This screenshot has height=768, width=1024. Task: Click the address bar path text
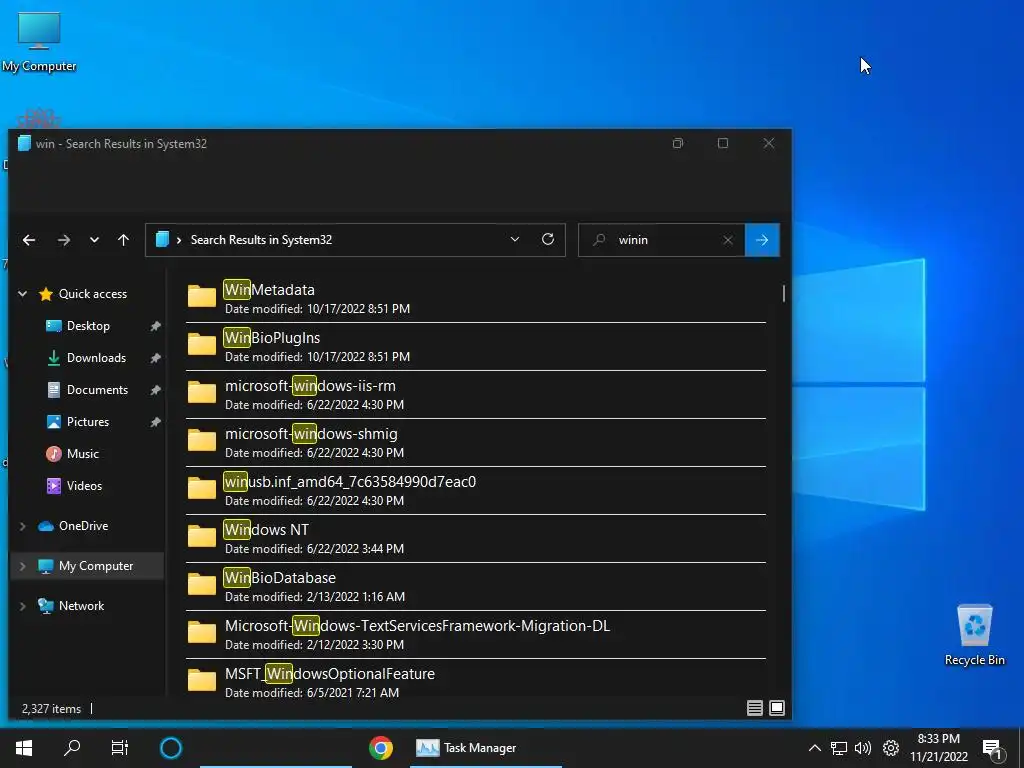click(x=261, y=240)
